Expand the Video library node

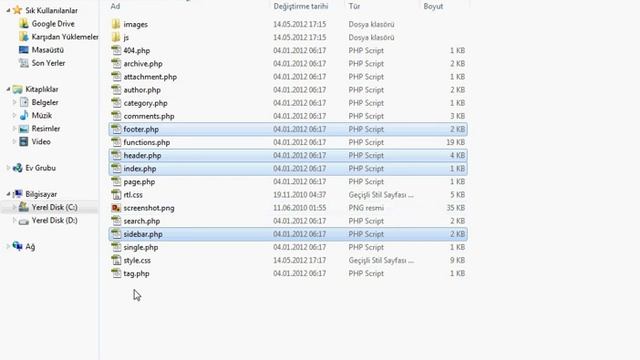point(15,142)
